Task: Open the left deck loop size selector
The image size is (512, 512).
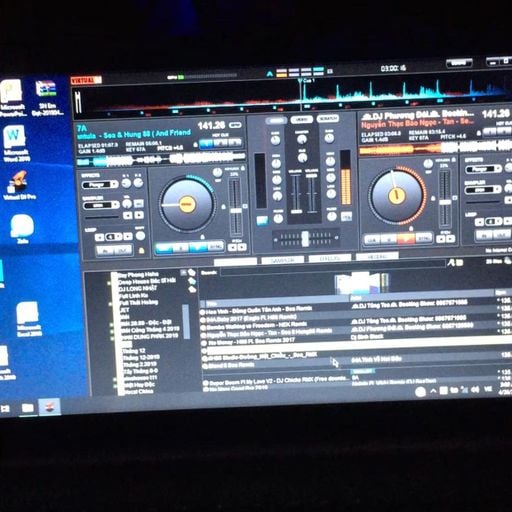Action: (x=114, y=237)
